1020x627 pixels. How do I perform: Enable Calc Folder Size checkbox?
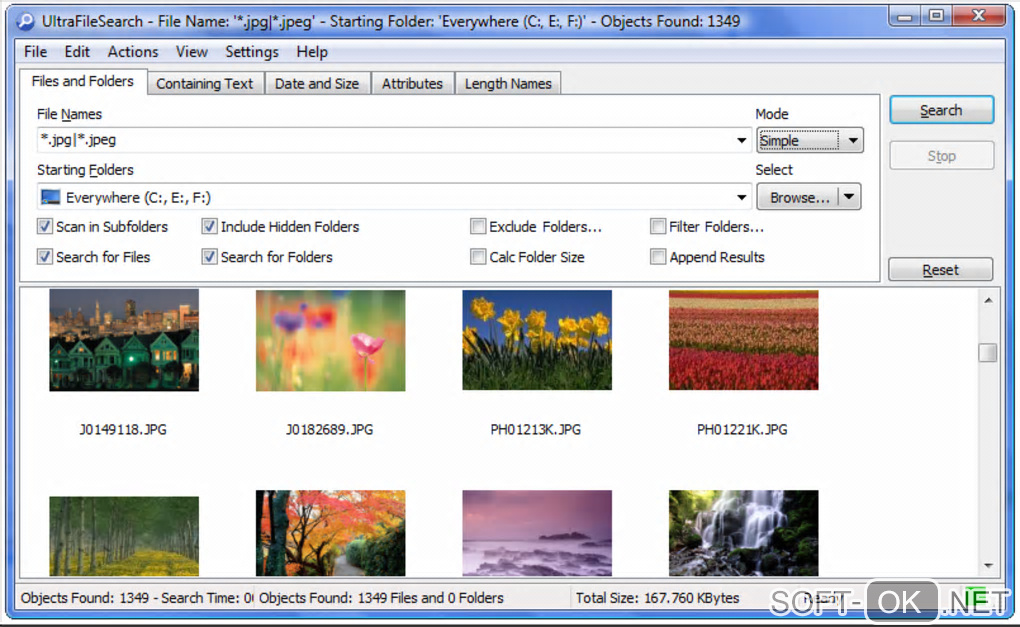(478, 257)
